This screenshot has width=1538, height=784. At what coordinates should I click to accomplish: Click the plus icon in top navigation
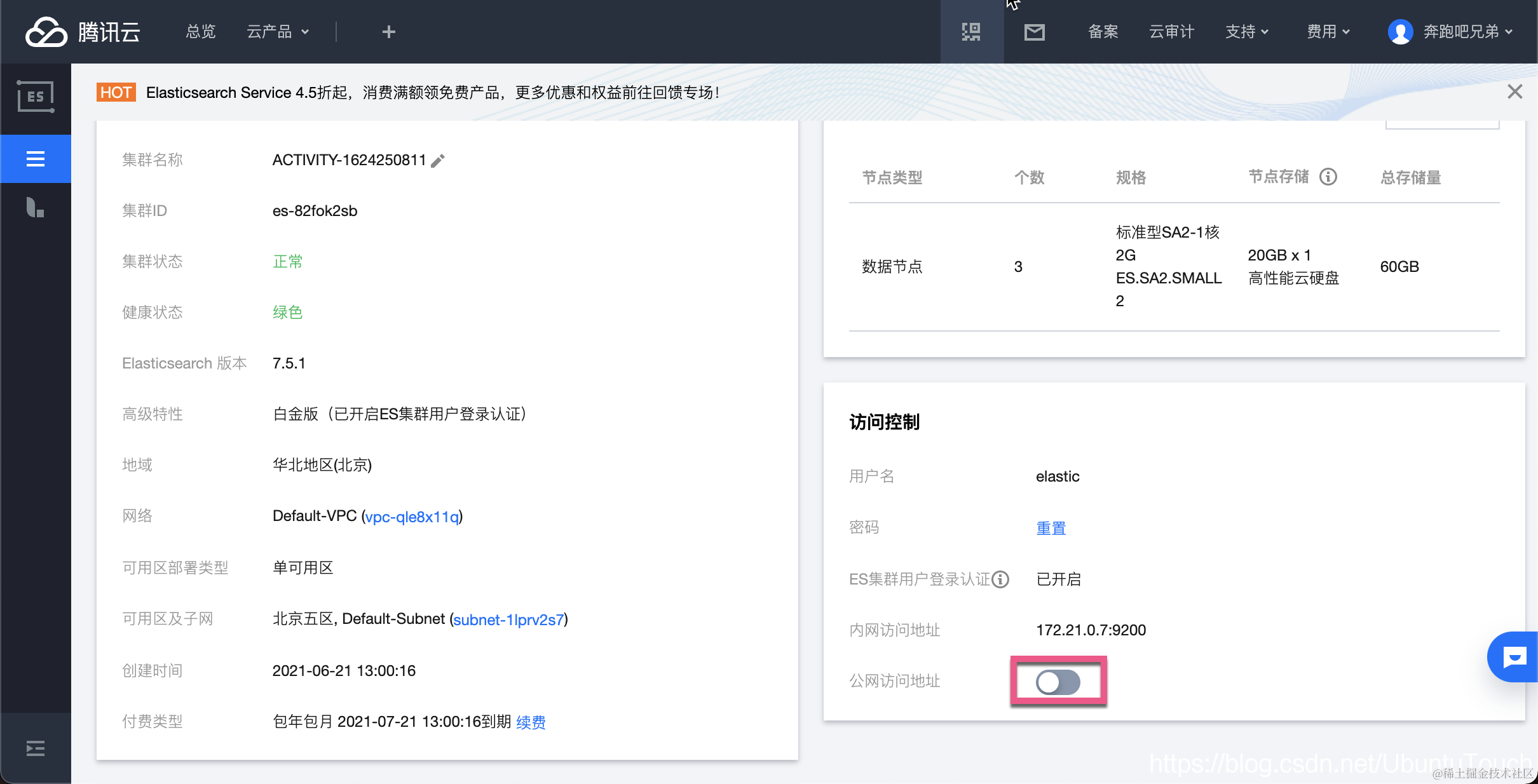click(389, 32)
